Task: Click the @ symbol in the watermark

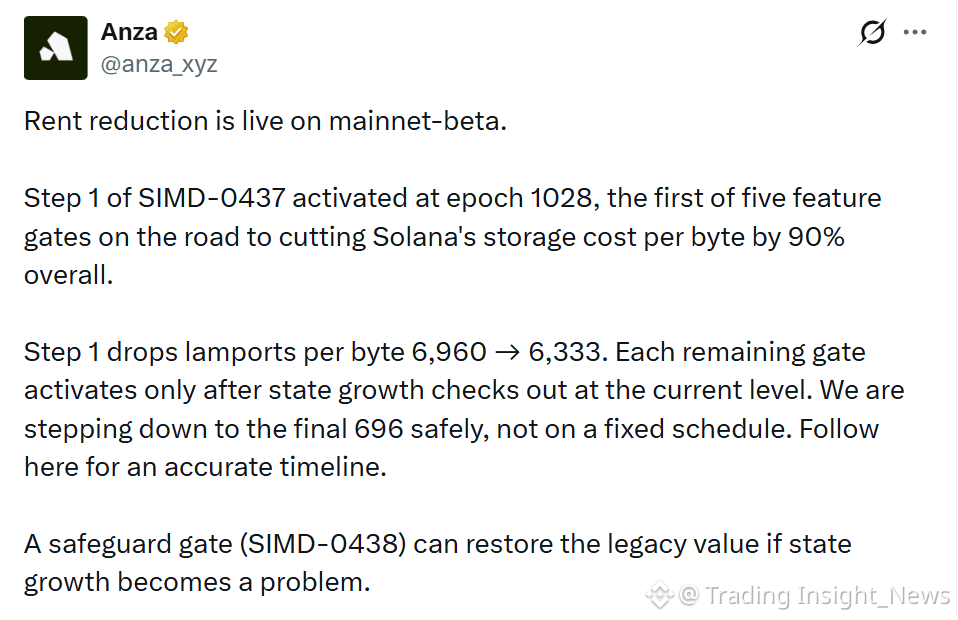Action: tap(689, 594)
